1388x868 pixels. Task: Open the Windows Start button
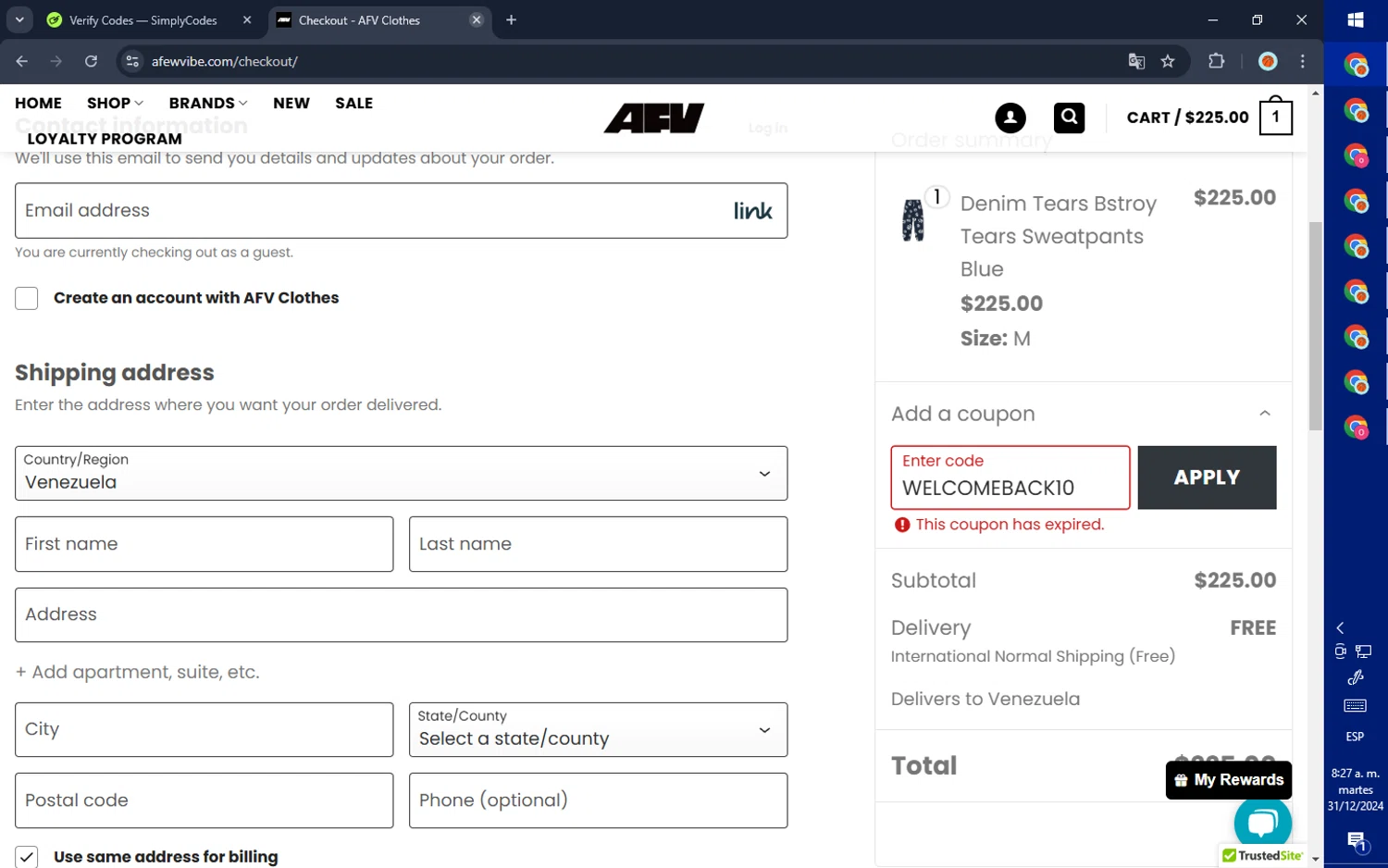(1356, 19)
